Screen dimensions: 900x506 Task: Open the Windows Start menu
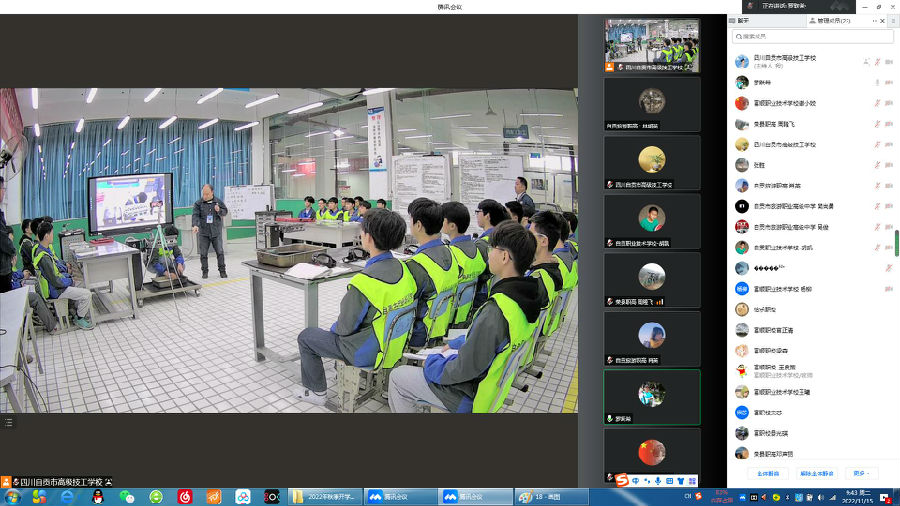(12, 497)
